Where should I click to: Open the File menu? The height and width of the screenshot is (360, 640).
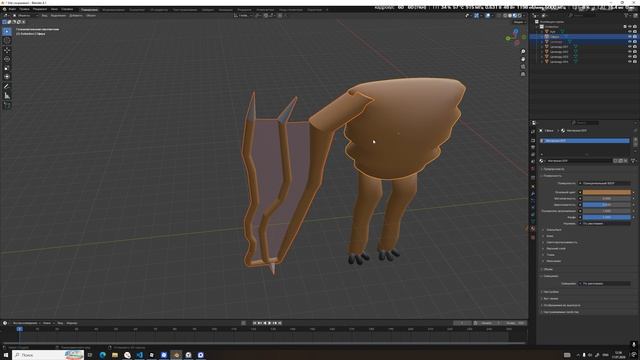(13, 9)
